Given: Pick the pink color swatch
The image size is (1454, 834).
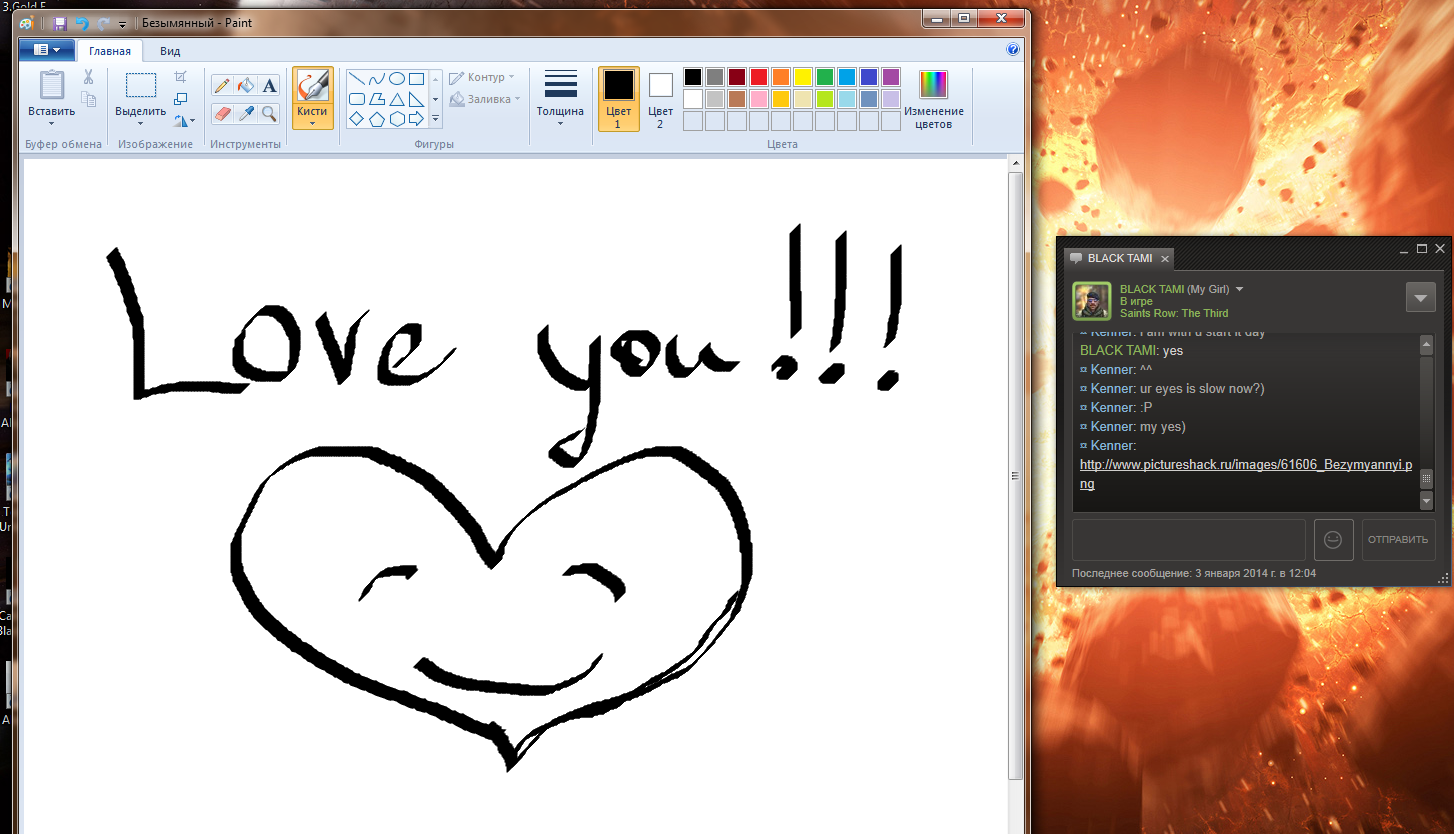Looking at the screenshot, I should [759, 99].
